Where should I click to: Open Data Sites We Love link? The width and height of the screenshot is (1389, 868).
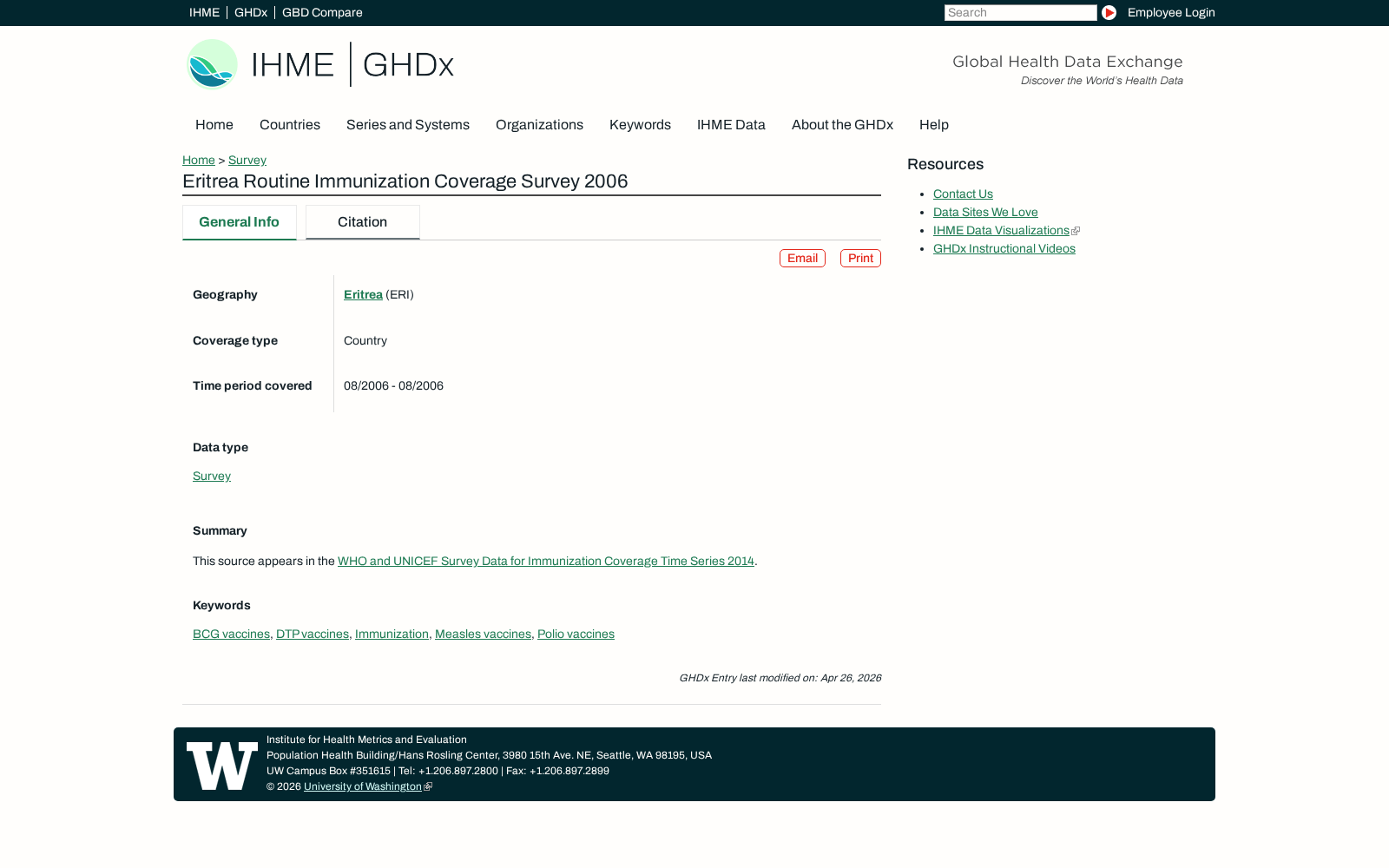tap(985, 213)
